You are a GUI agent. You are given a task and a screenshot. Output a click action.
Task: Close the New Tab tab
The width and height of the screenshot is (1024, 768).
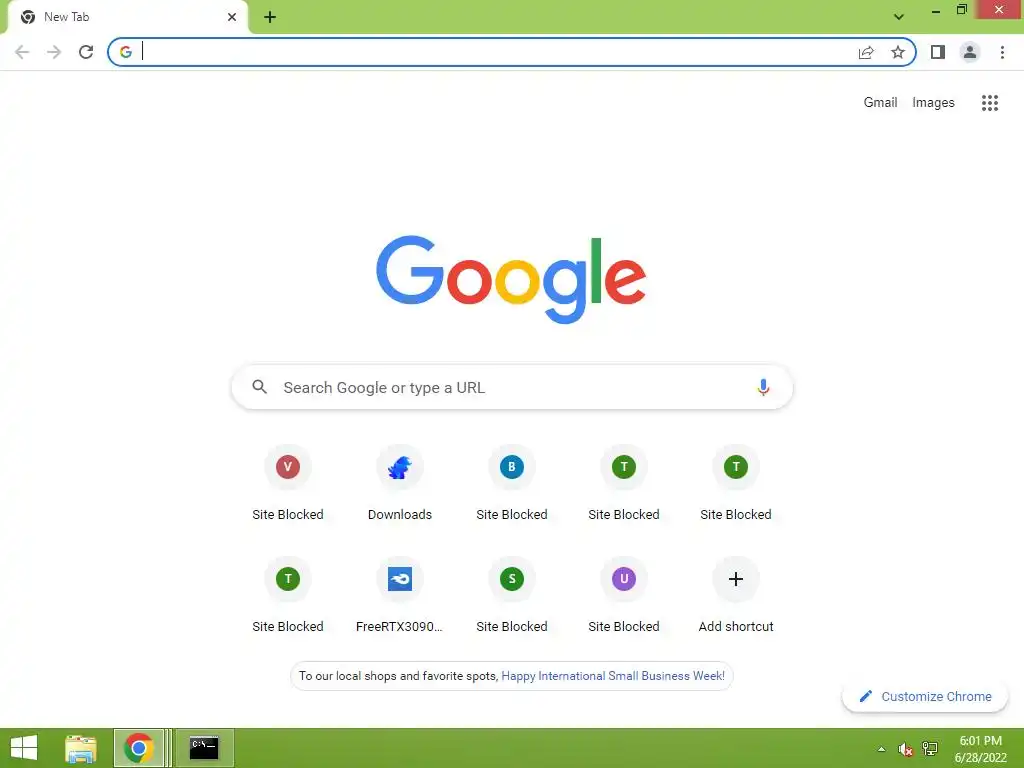click(x=232, y=17)
